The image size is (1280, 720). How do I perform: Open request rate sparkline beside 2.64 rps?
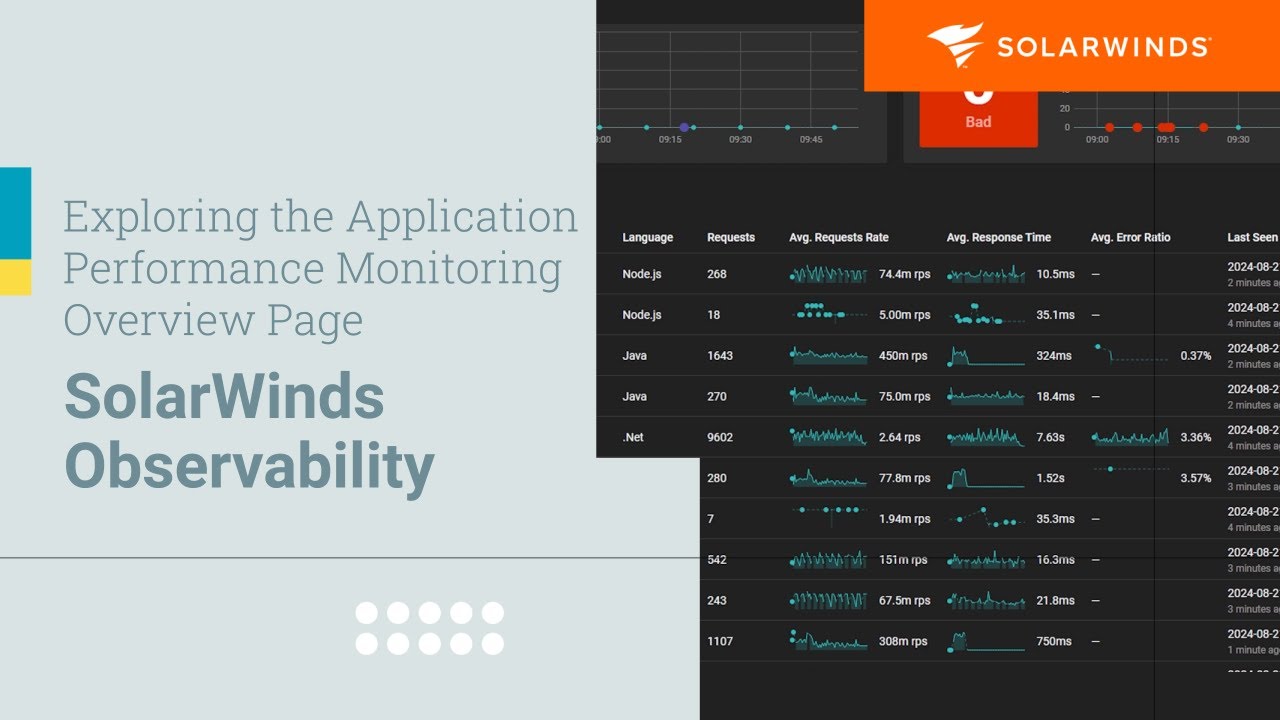pos(829,437)
